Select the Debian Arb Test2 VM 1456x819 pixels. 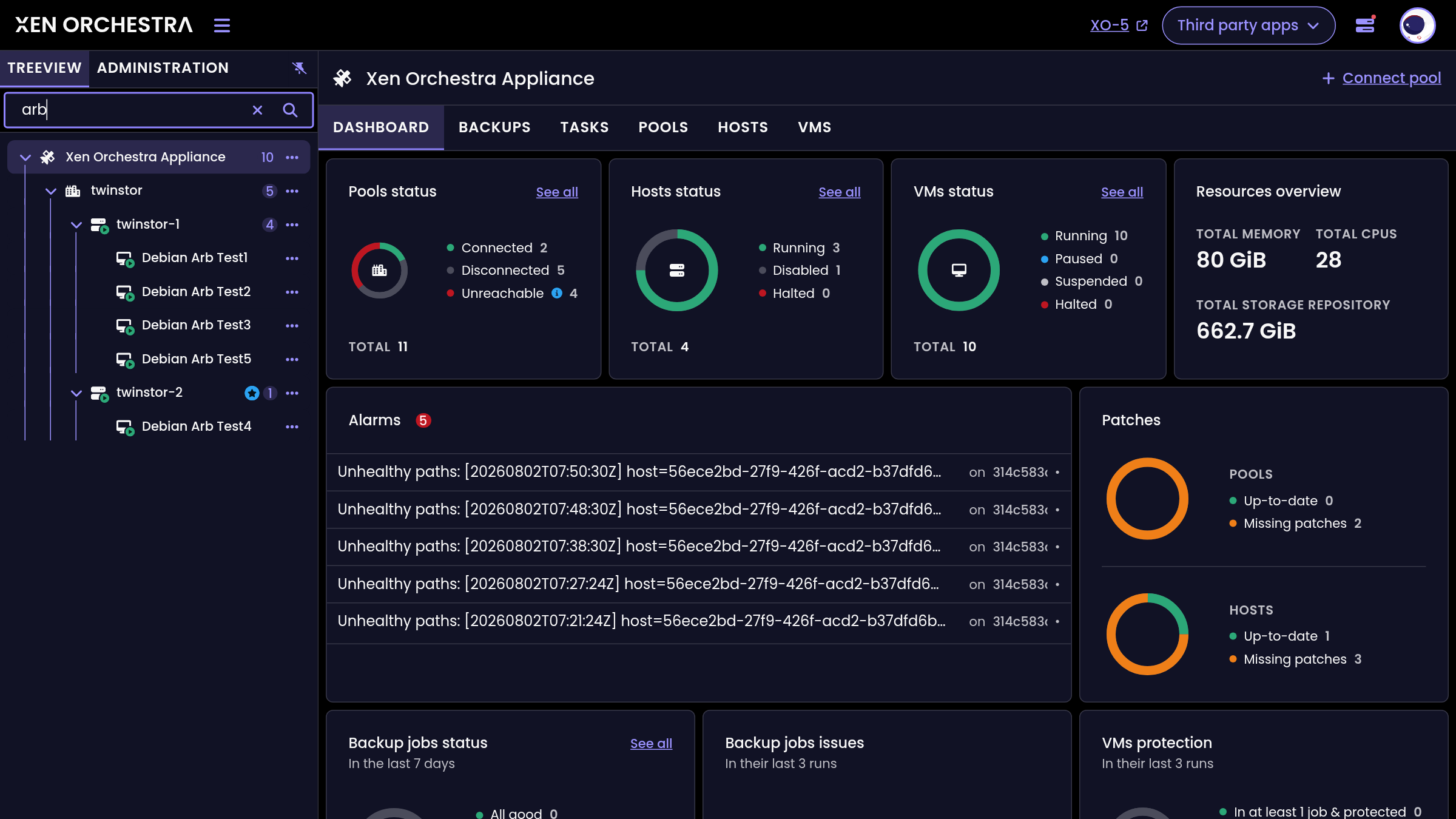click(x=196, y=292)
